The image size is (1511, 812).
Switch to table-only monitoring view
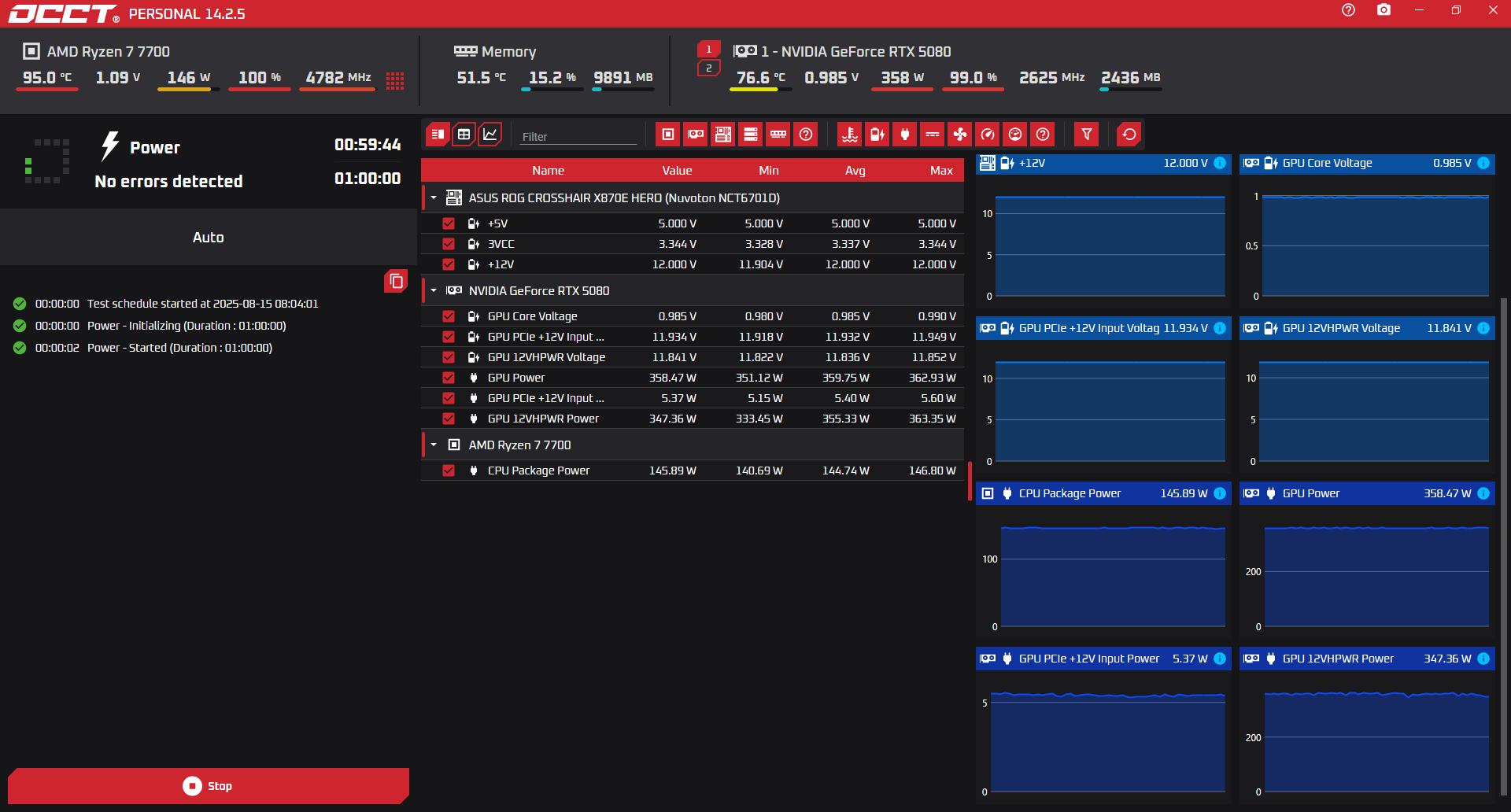(x=464, y=135)
